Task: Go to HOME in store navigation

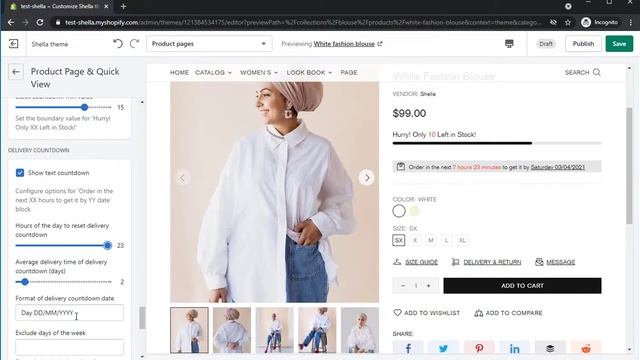Action: pyautogui.click(x=179, y=72)
